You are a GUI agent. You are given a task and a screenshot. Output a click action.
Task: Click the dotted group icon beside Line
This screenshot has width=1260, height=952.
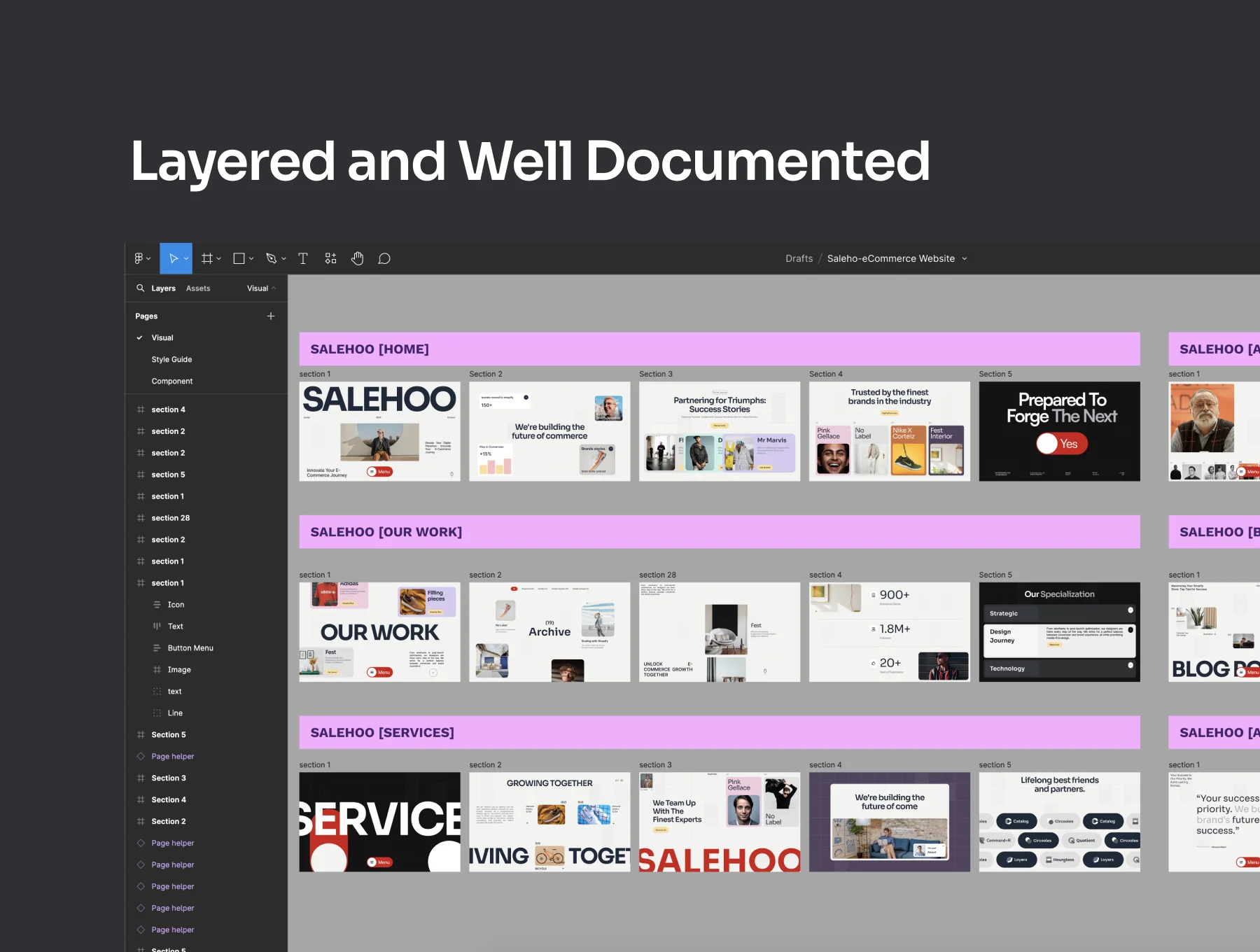157,713
